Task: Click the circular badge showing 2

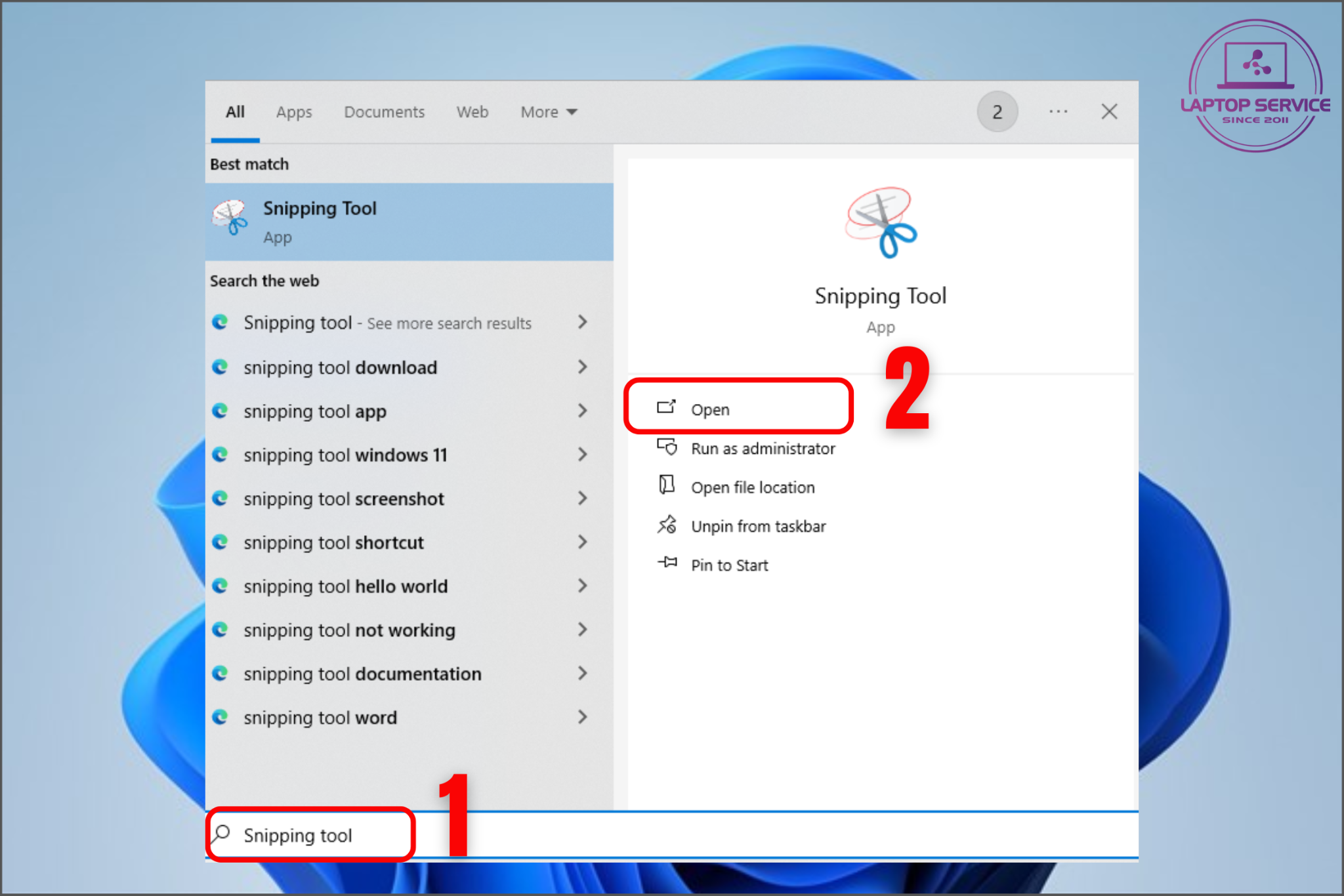Action: [x=997, y=112]
